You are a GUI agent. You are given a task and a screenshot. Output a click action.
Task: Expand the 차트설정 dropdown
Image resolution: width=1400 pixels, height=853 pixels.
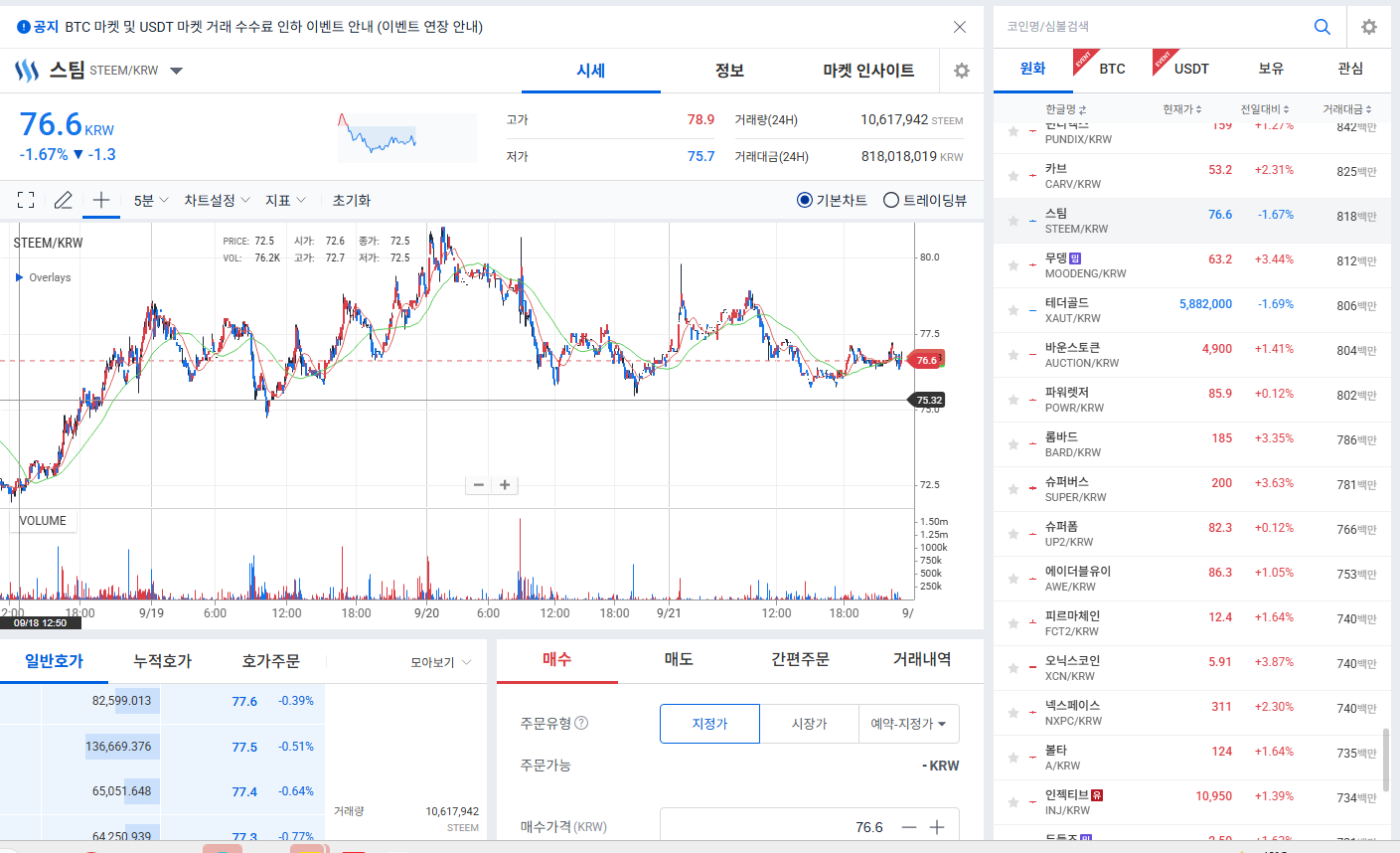point(217,200)
